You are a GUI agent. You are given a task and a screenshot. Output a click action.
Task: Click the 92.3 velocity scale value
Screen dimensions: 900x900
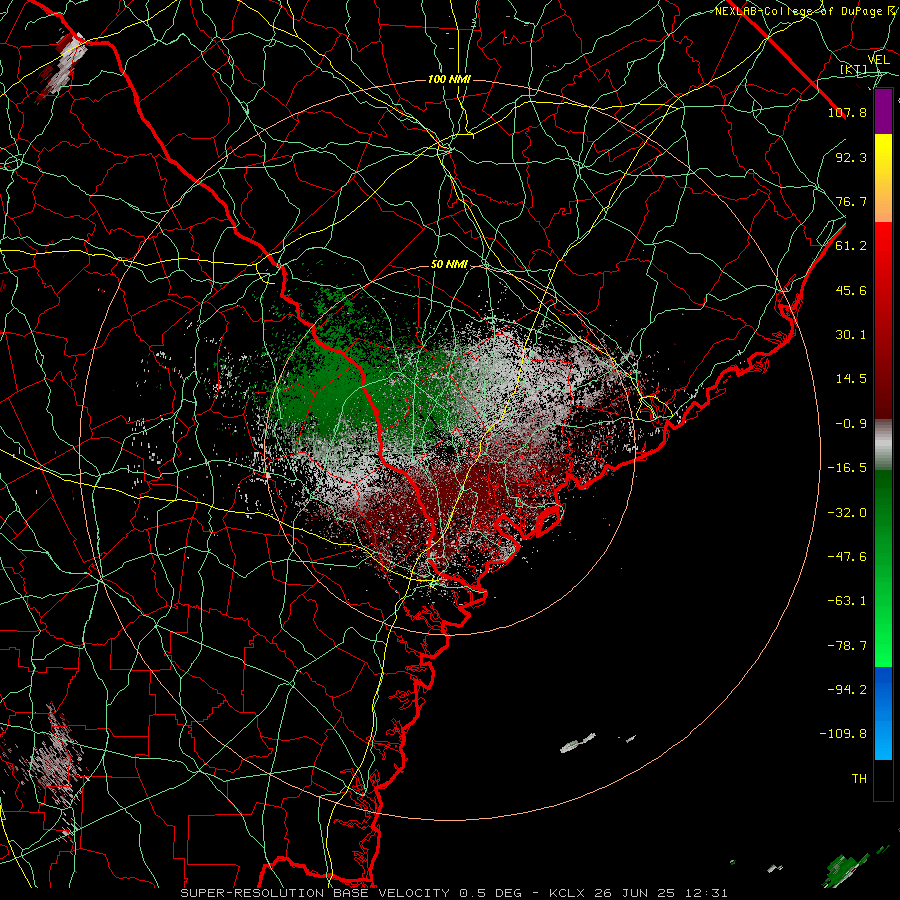851,157
